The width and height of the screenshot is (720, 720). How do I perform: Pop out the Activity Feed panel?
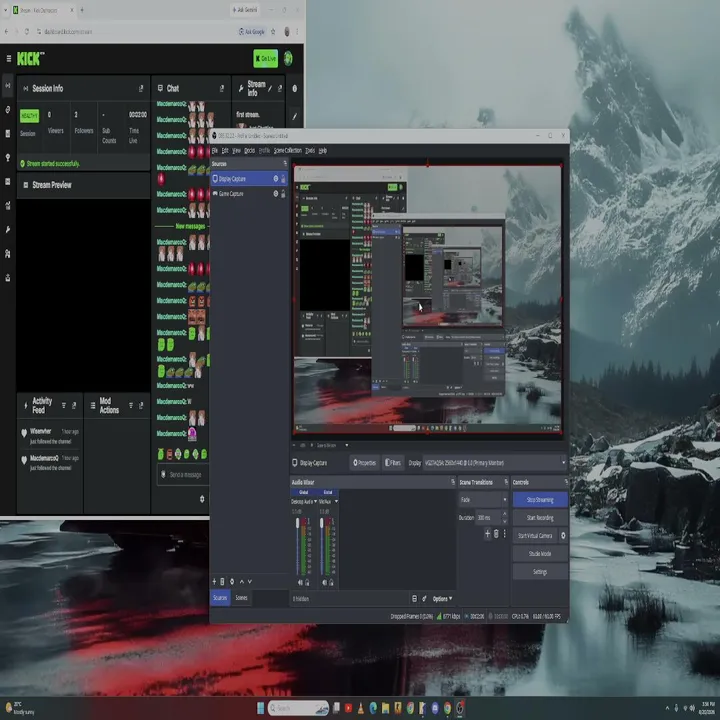(x=74, y=405)
